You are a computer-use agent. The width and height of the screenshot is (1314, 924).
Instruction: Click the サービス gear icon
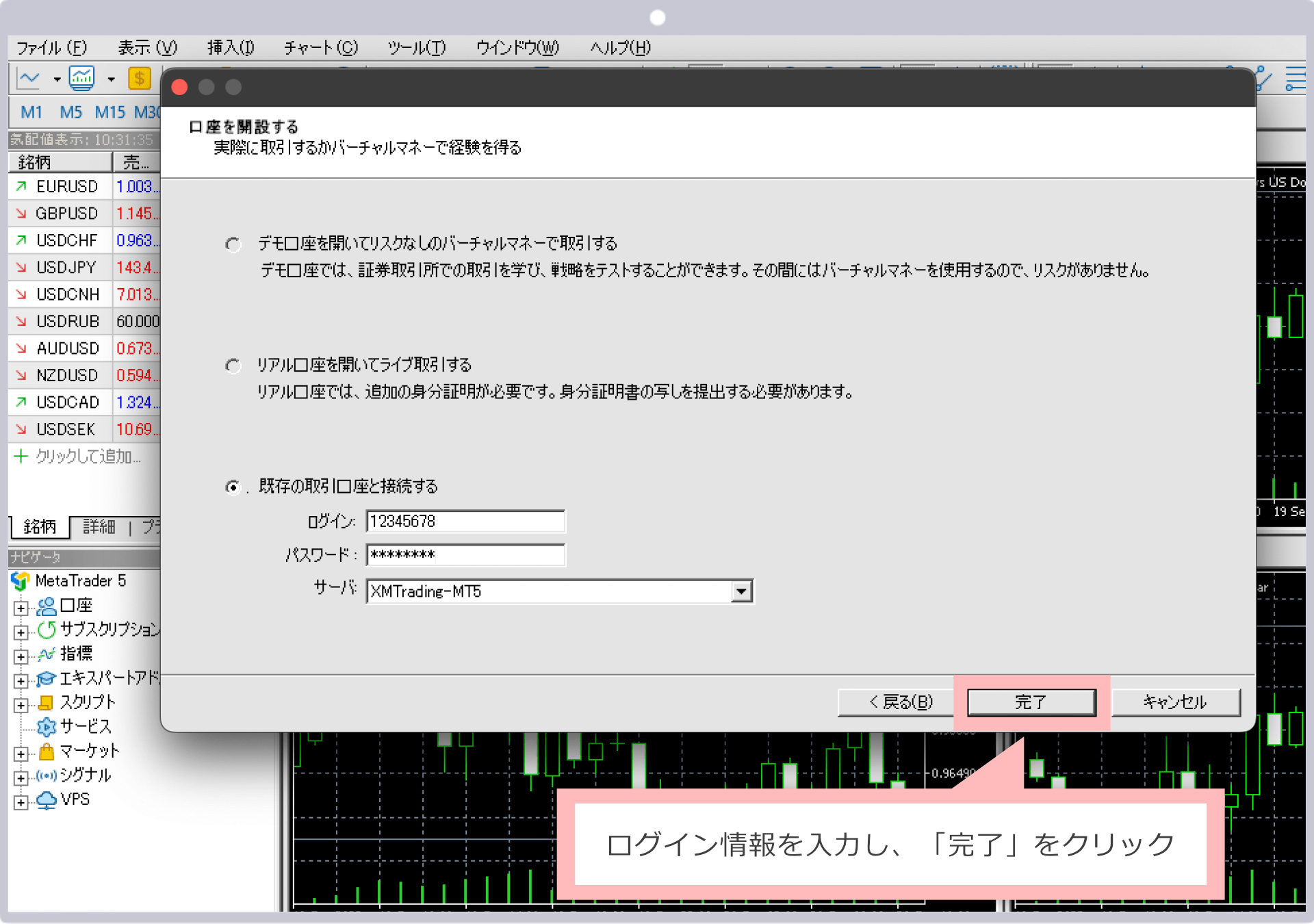(47, 727)
